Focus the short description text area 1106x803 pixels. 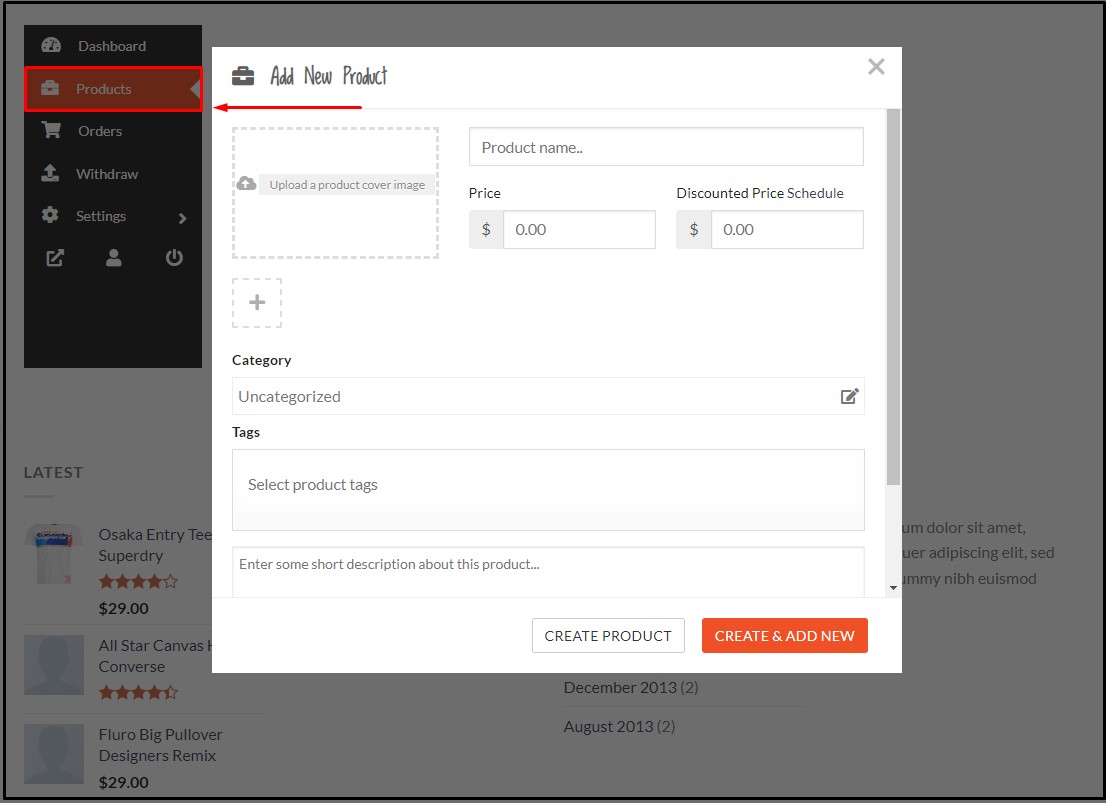tap(548, 572)
